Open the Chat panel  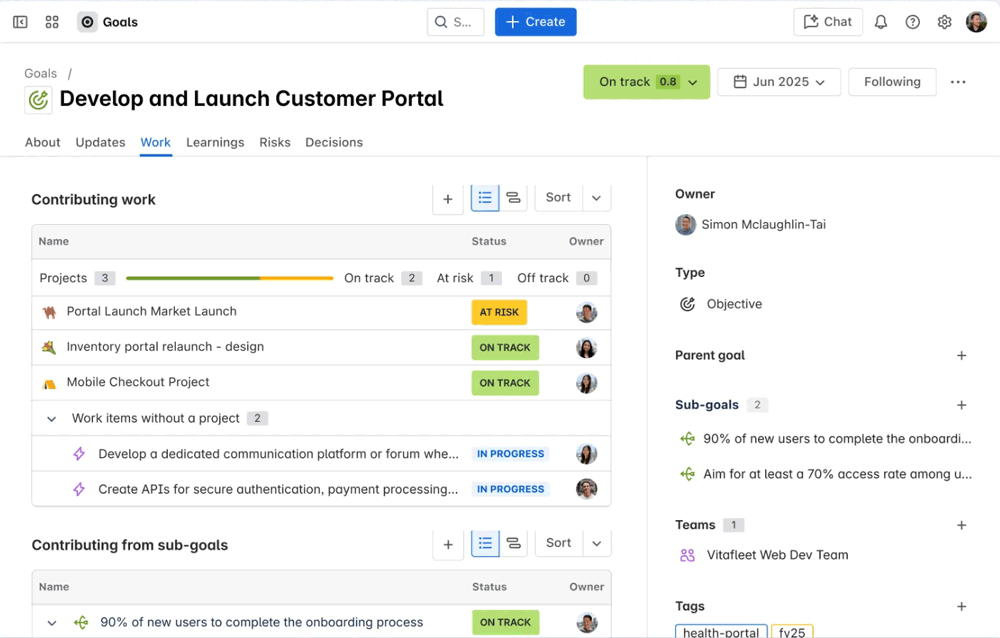pyautogui.click(x=828, y=22)
